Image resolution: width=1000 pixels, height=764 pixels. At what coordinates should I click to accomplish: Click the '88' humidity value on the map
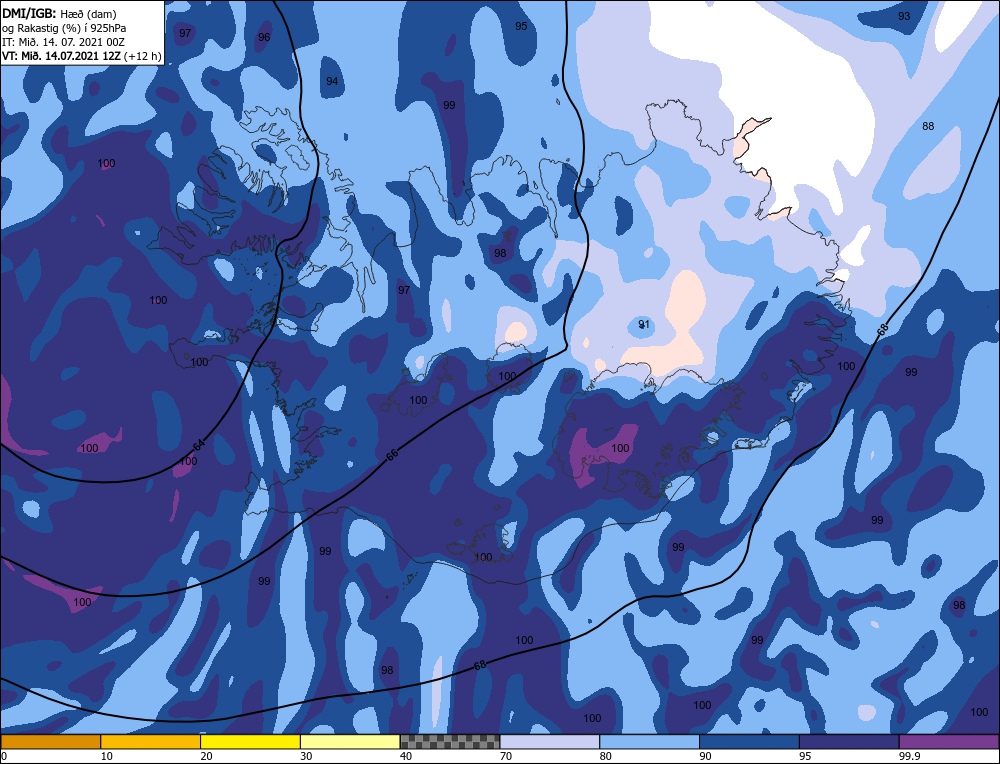pyautogui.click(x=928, y=126)
